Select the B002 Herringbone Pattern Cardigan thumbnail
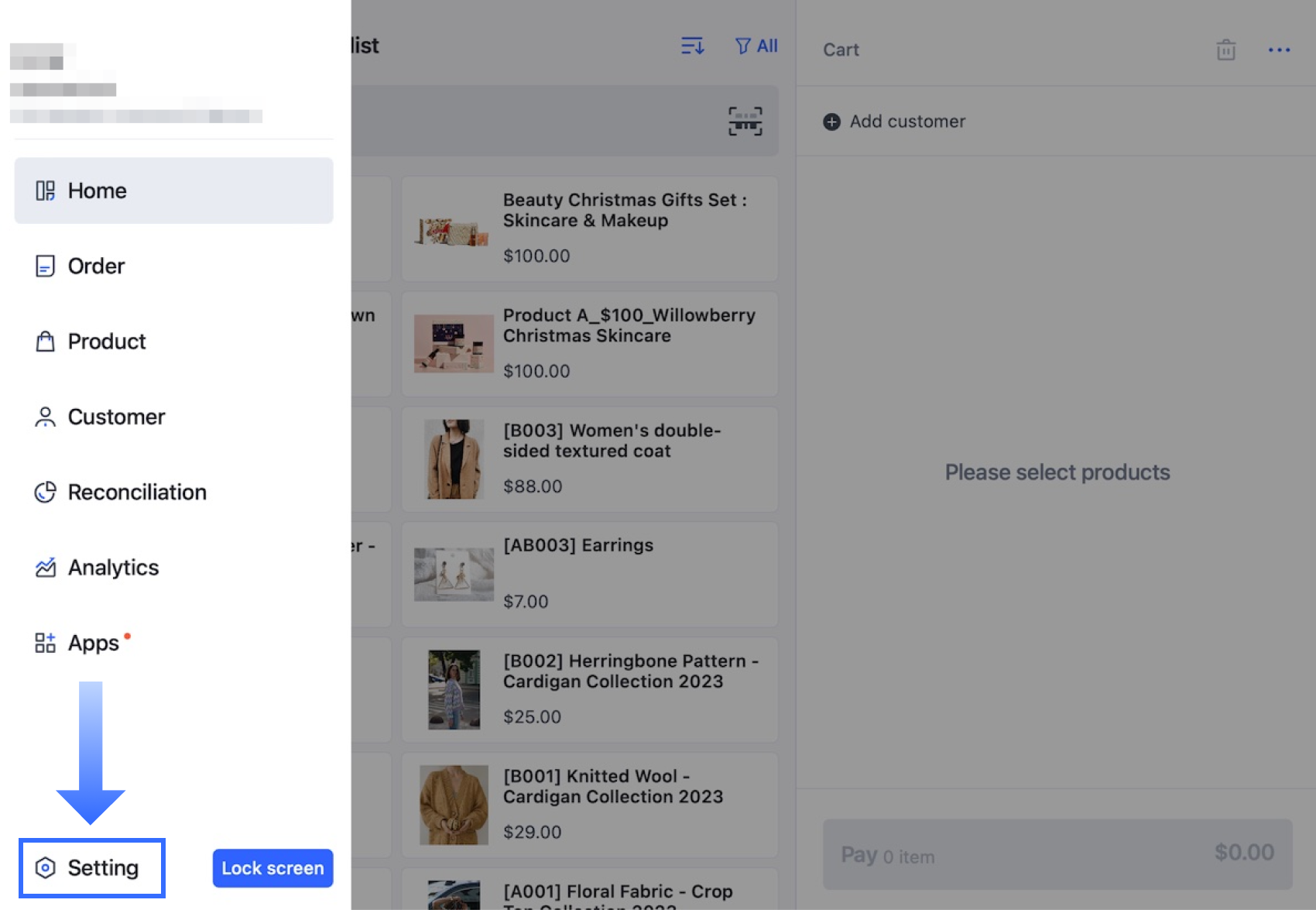The width and height of the screenshot is (1316, 910). pyautogui.click(x=454, y=689)
